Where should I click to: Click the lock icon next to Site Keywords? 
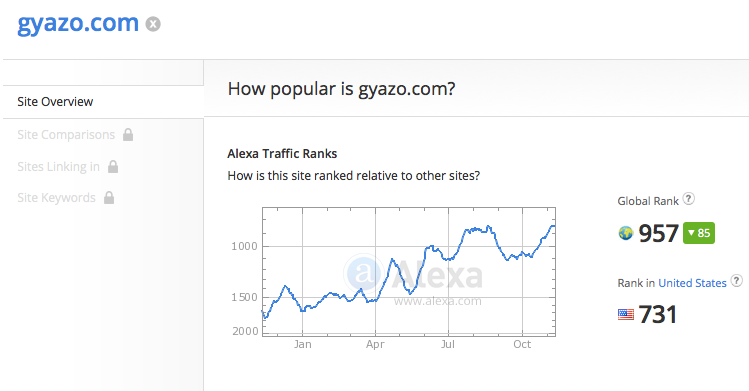point(109,198)
